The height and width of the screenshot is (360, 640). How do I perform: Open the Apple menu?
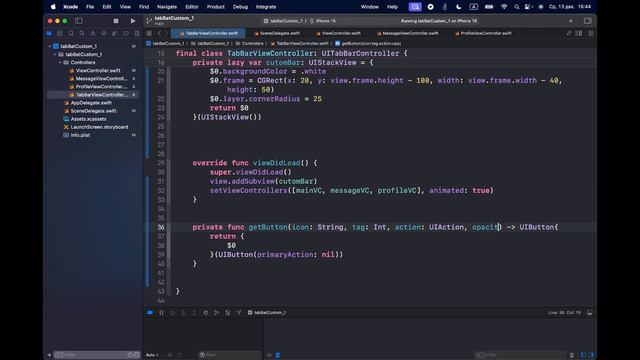pos(53,7)
